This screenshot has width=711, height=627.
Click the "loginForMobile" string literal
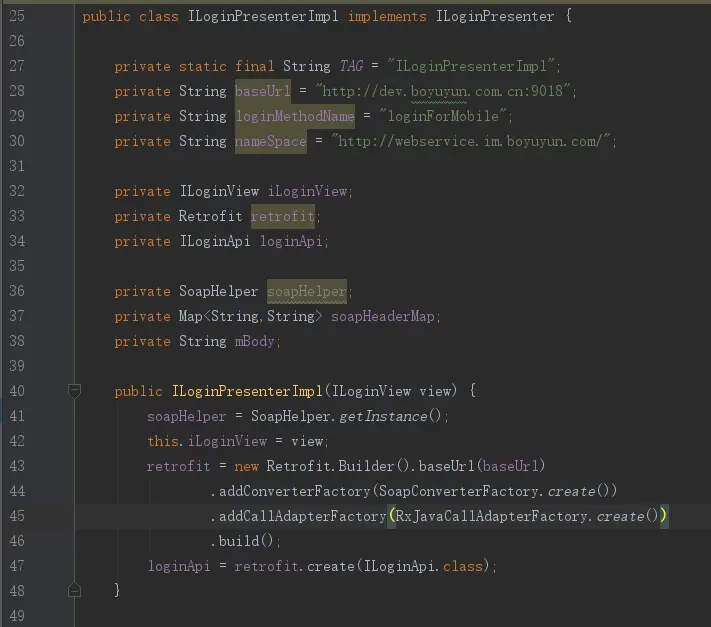click(443, 117)
